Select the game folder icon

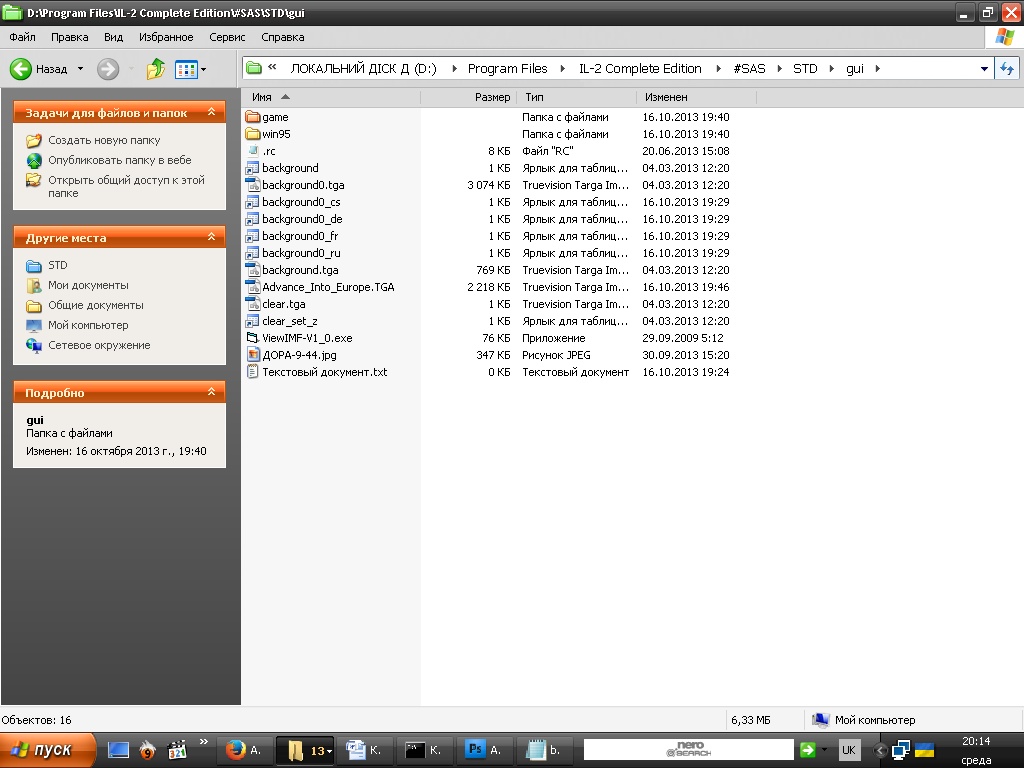click(x=253, y=117)
